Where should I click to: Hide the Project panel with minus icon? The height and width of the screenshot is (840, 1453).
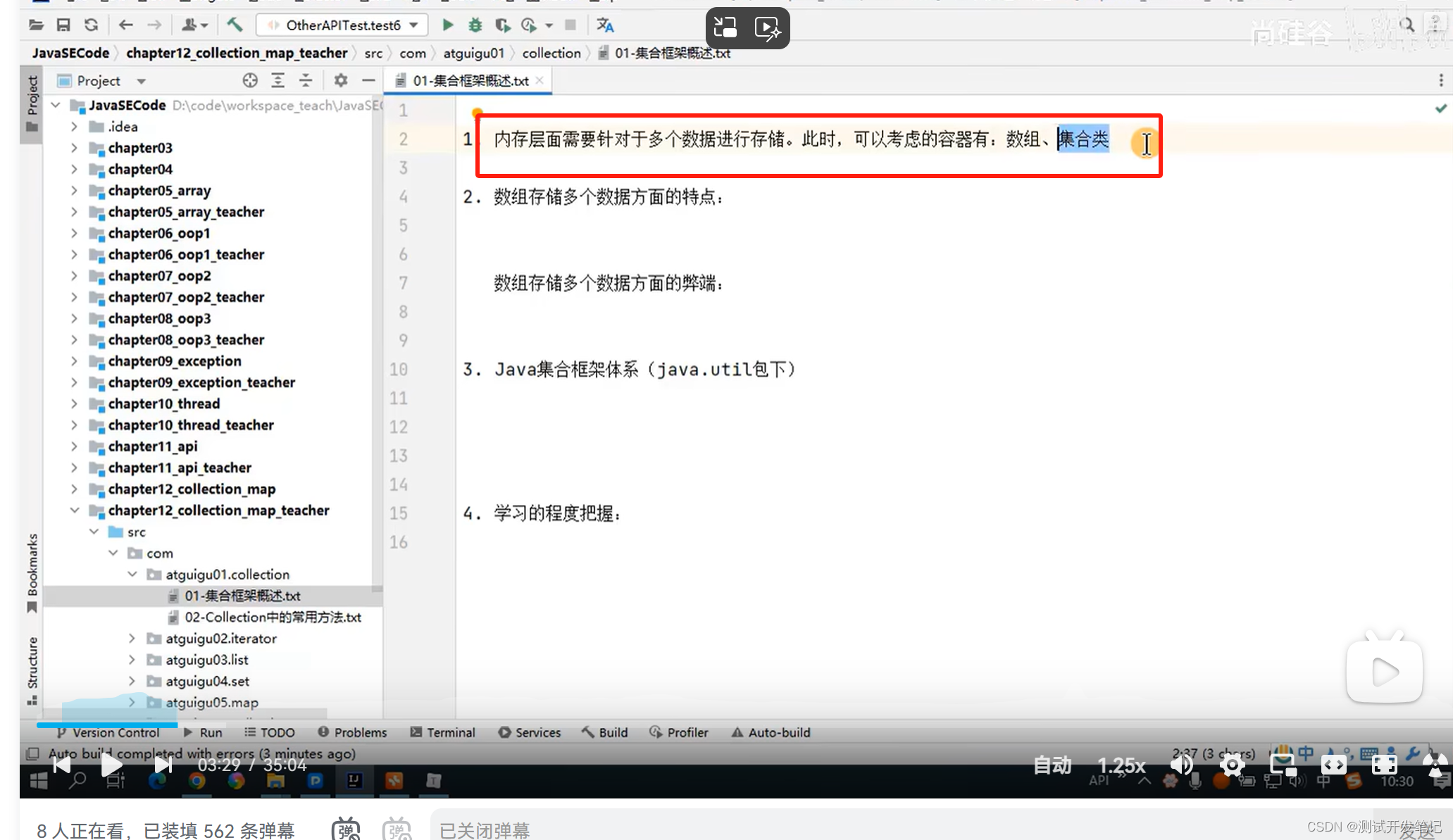coord(368,80)
